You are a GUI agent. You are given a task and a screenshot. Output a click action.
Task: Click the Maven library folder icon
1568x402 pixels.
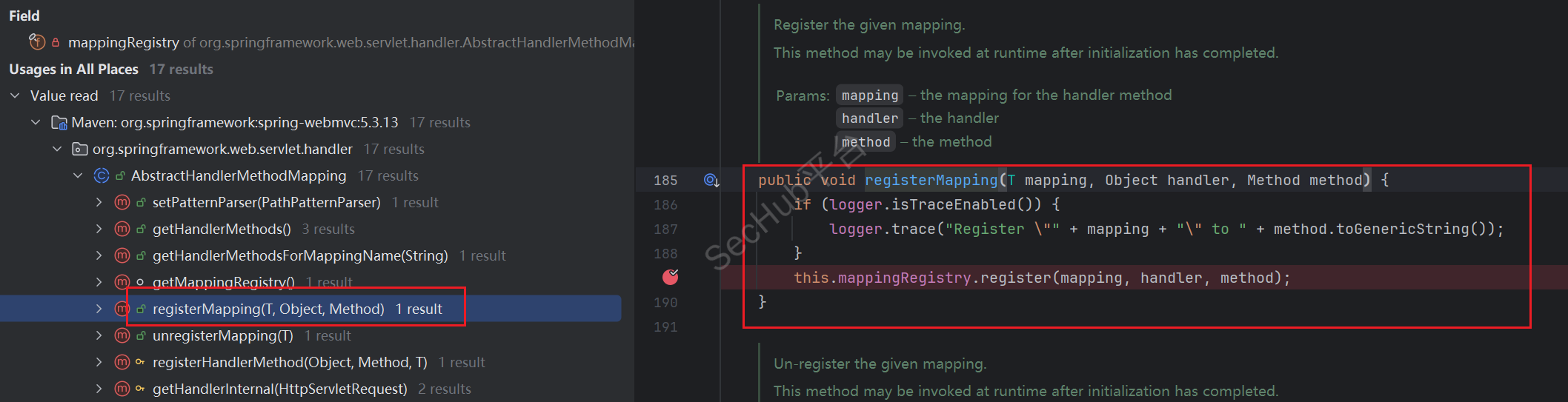coord(59,122)
